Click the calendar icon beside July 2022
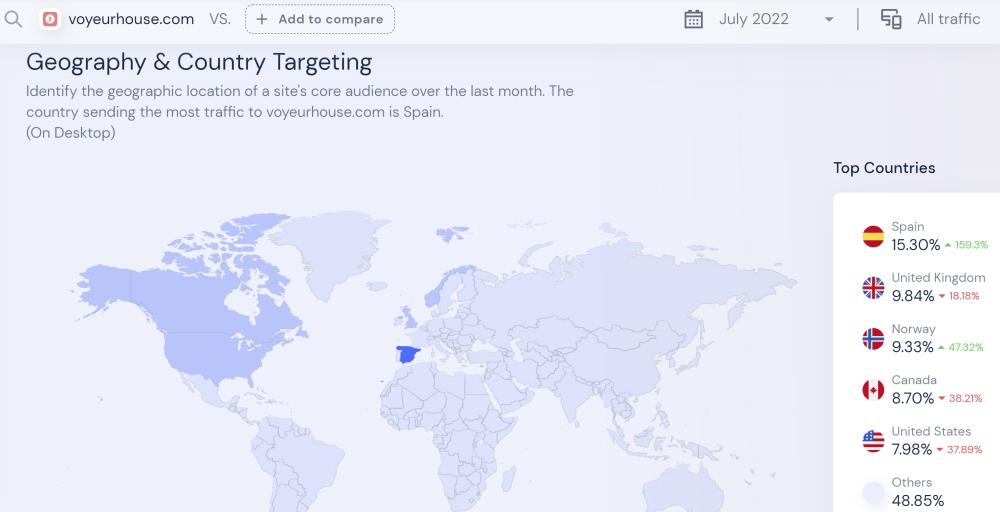Screen dimensions: 1000x512 [694, 19]
